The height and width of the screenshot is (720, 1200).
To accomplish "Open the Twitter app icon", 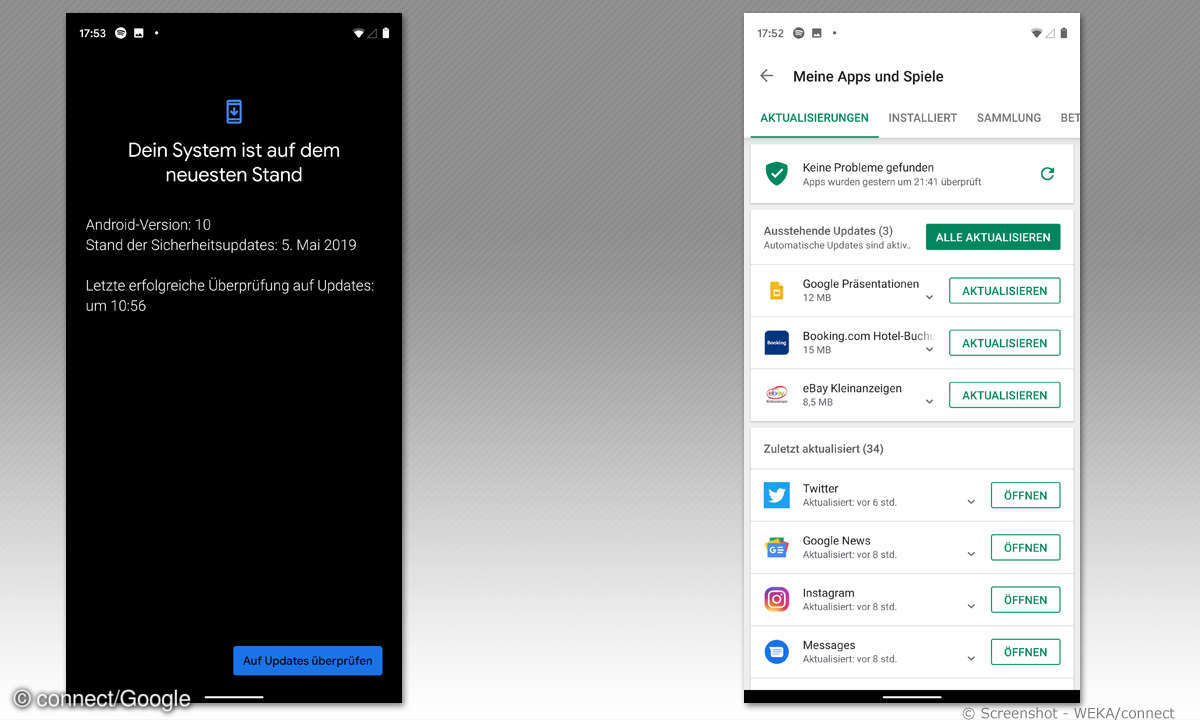I will coord(777,495).
